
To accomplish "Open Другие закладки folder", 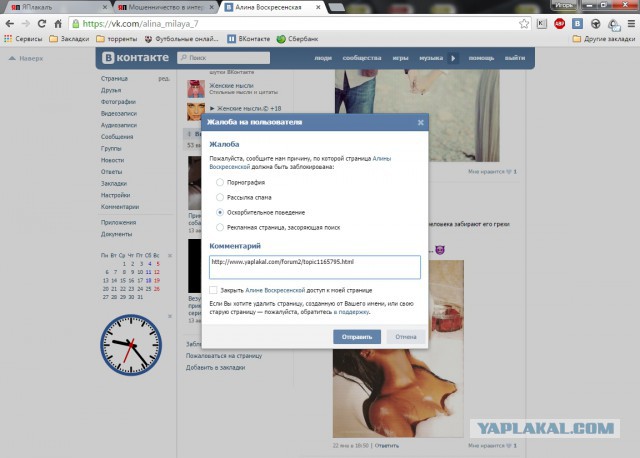I will point(604,39).
